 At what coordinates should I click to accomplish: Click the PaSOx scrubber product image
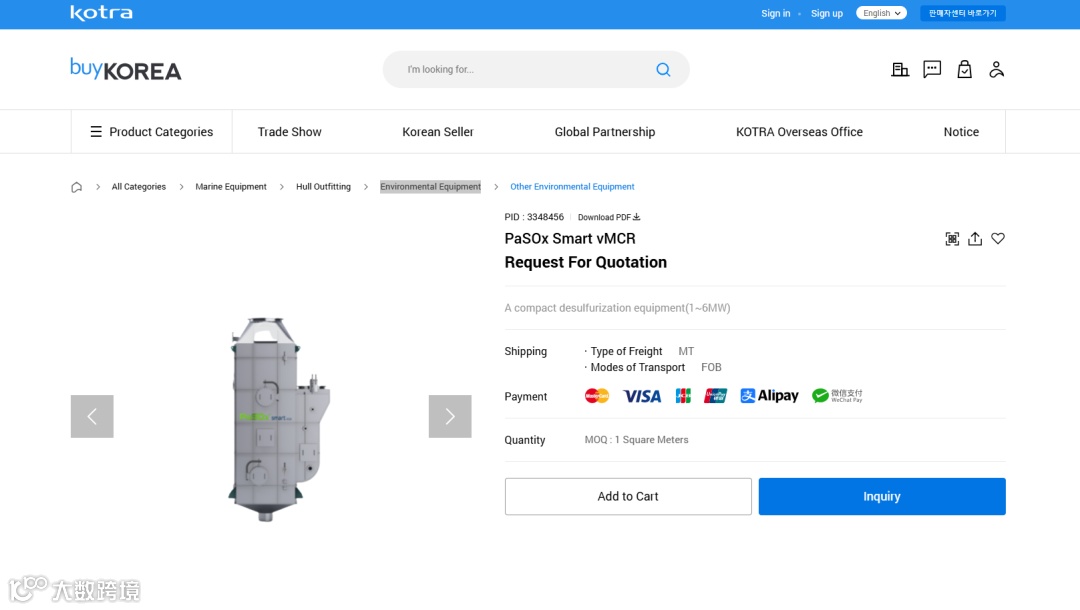click(x=279, y=419)
